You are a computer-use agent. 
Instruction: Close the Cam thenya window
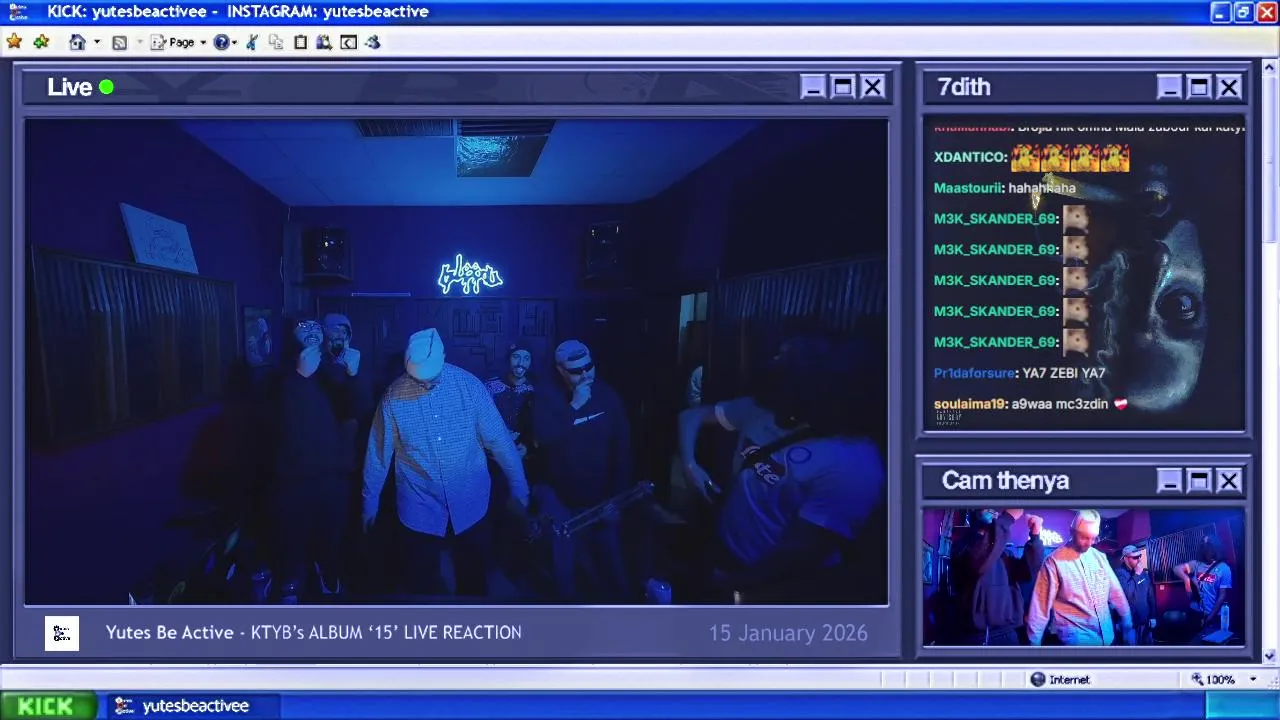[1229, 481]
